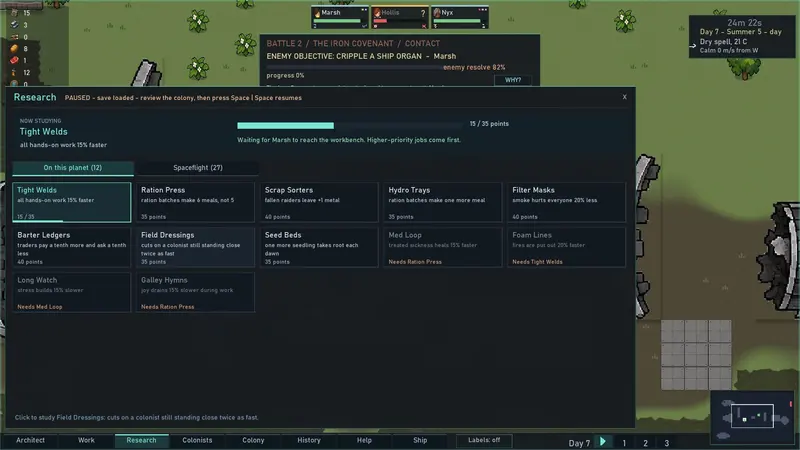
Task: Select the Tight Welds research card
Action: [72, 203]
